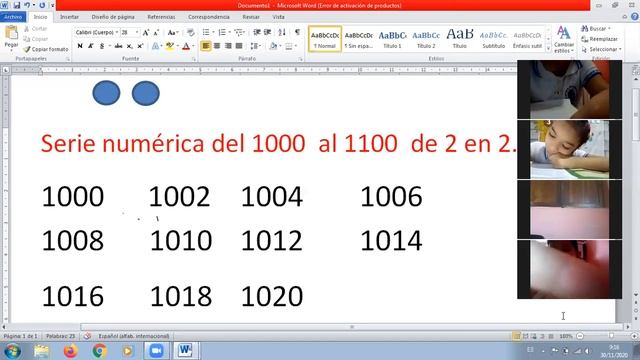Image resolution: width=640 pixels, height=360 pixels.
Task: Toggle left alignment button
Action: 205,46
